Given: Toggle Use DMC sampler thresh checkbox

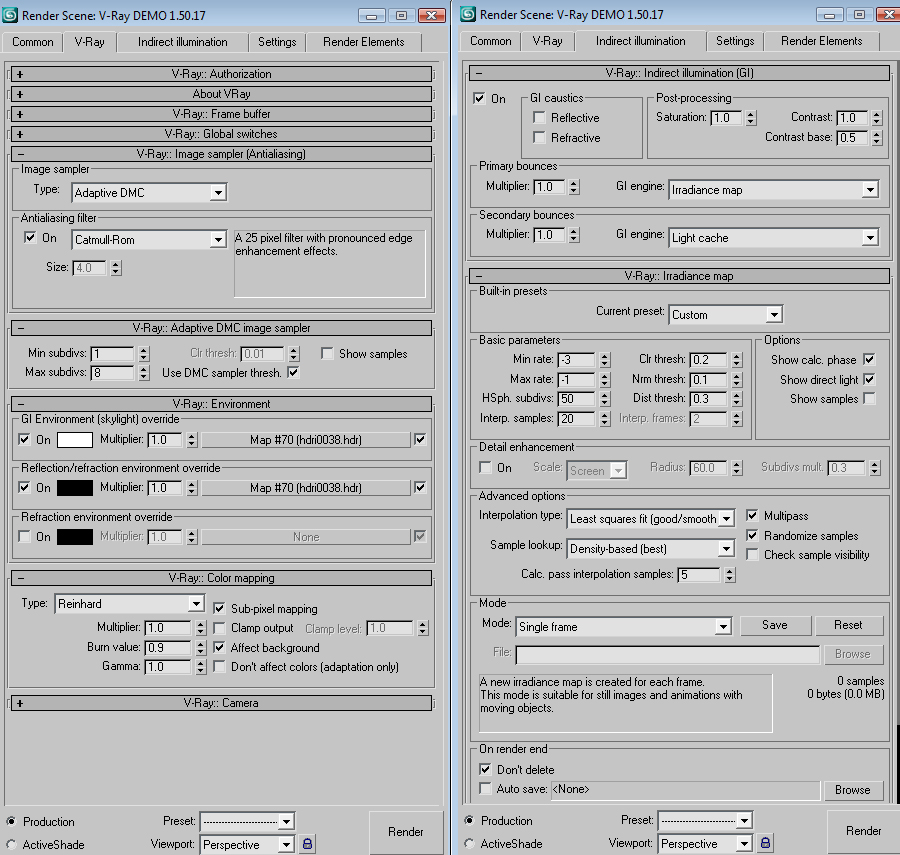Looking at the screenshot, I should [x=293, y=372].
